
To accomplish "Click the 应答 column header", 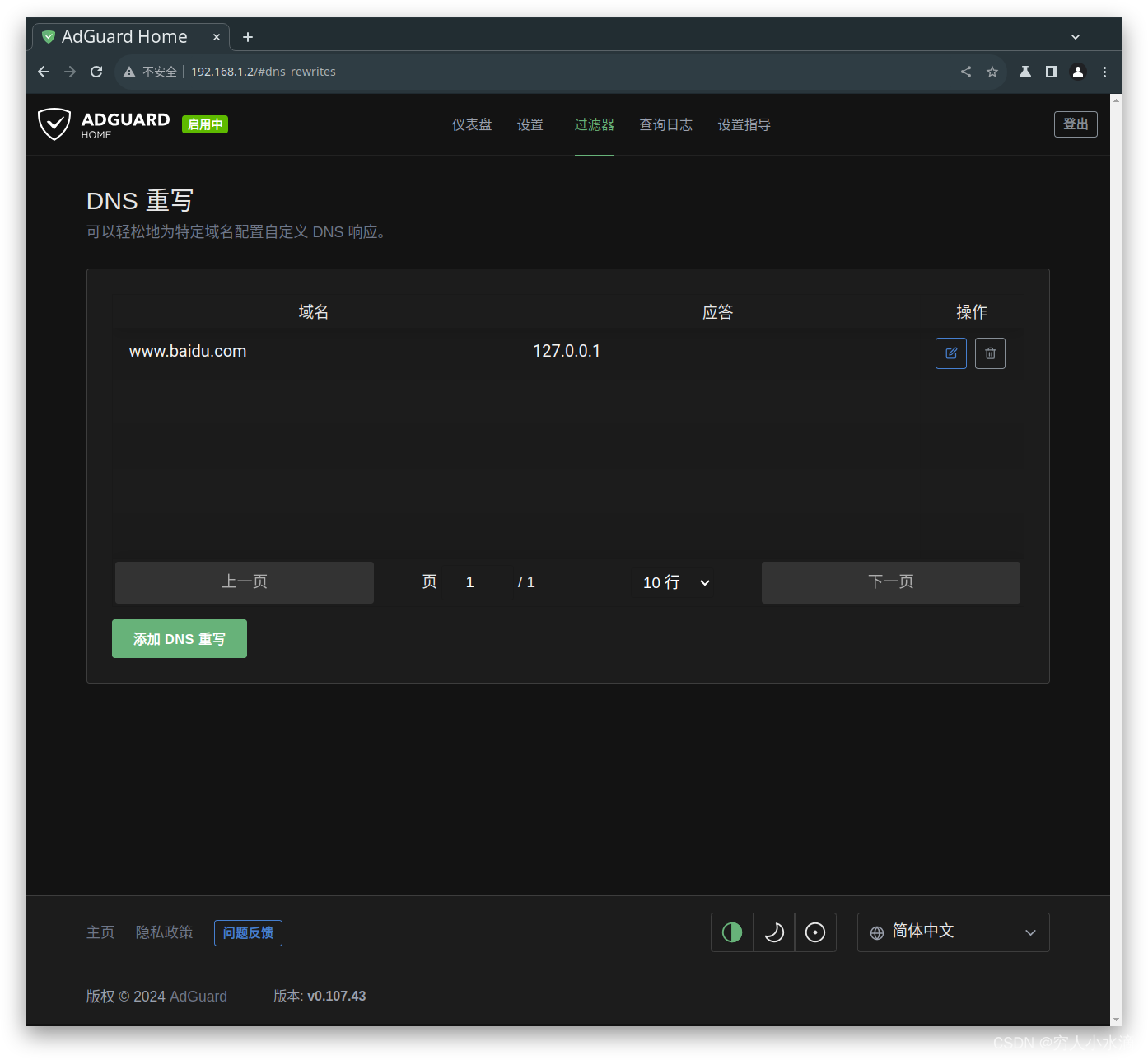I will [717, 312].
